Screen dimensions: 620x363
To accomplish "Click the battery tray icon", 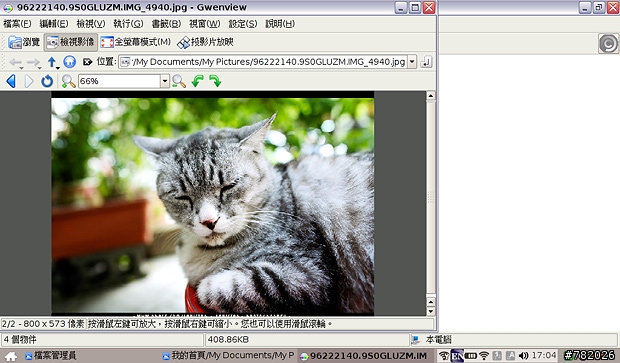I will click(471, 356).
